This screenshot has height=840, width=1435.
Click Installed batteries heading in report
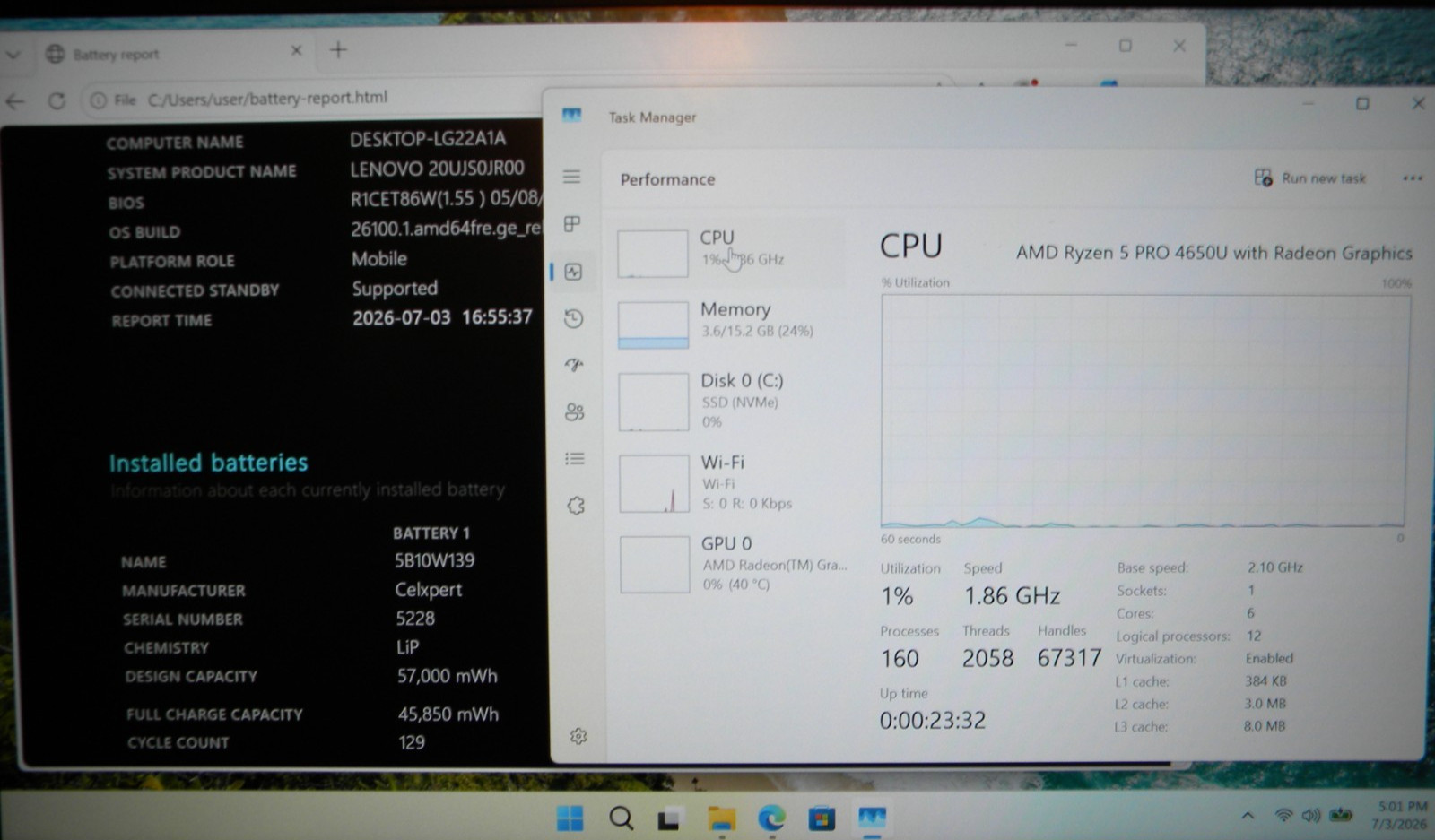pos(208,463)
